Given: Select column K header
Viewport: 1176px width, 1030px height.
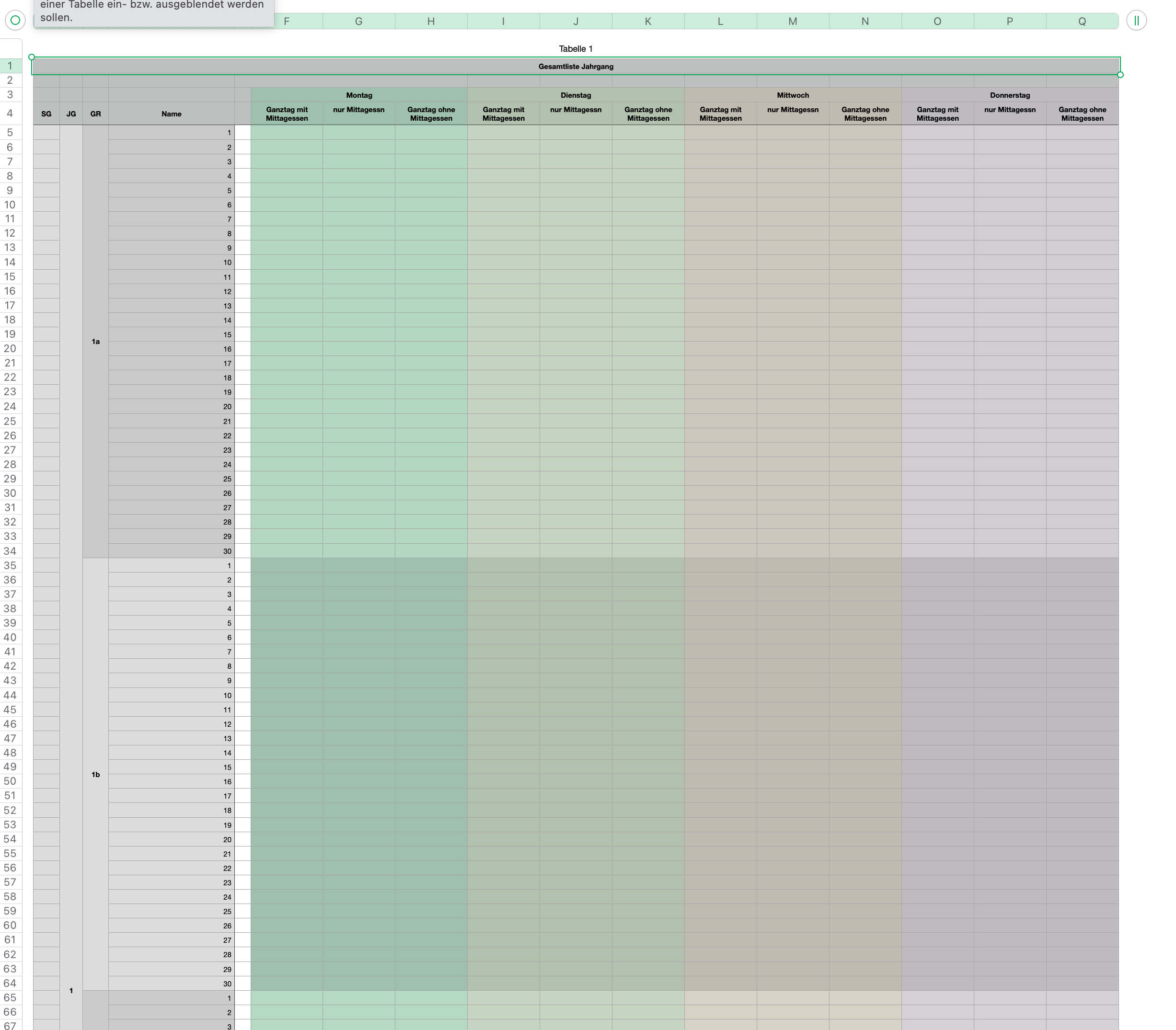Looking at the screenshot, I should coord(648,21).
